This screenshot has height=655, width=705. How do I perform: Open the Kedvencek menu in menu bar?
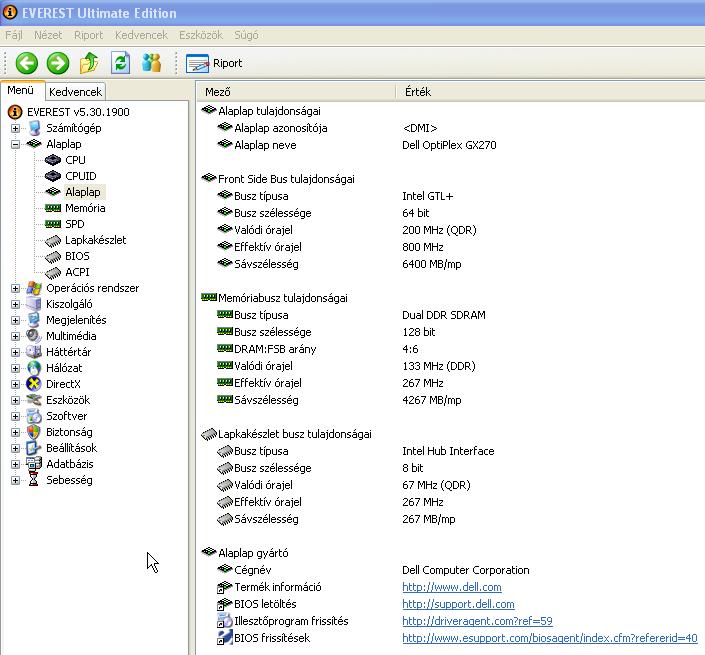(x=141, y=35)
